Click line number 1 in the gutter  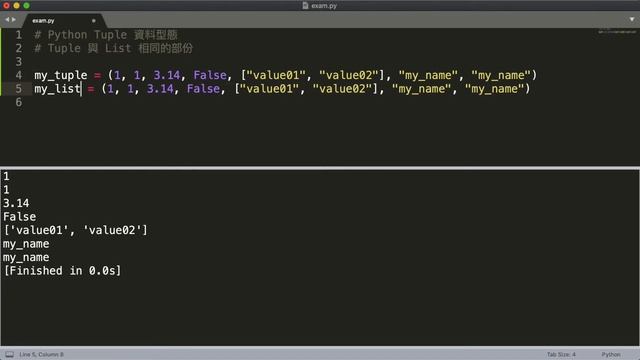19,35
